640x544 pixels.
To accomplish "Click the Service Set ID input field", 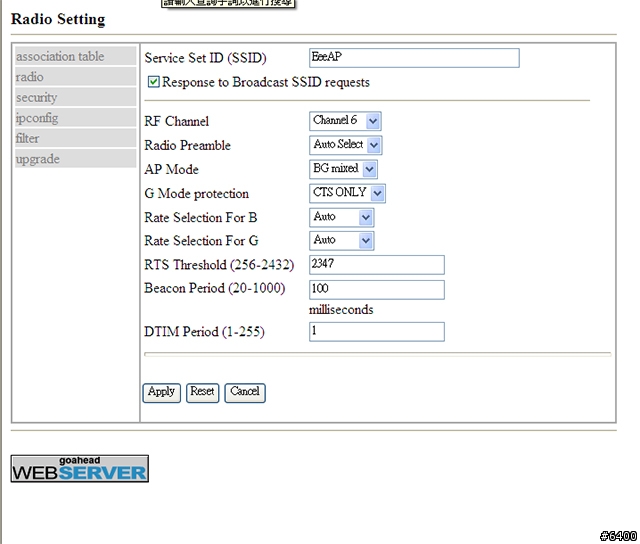I will click(x=414, y=58).
